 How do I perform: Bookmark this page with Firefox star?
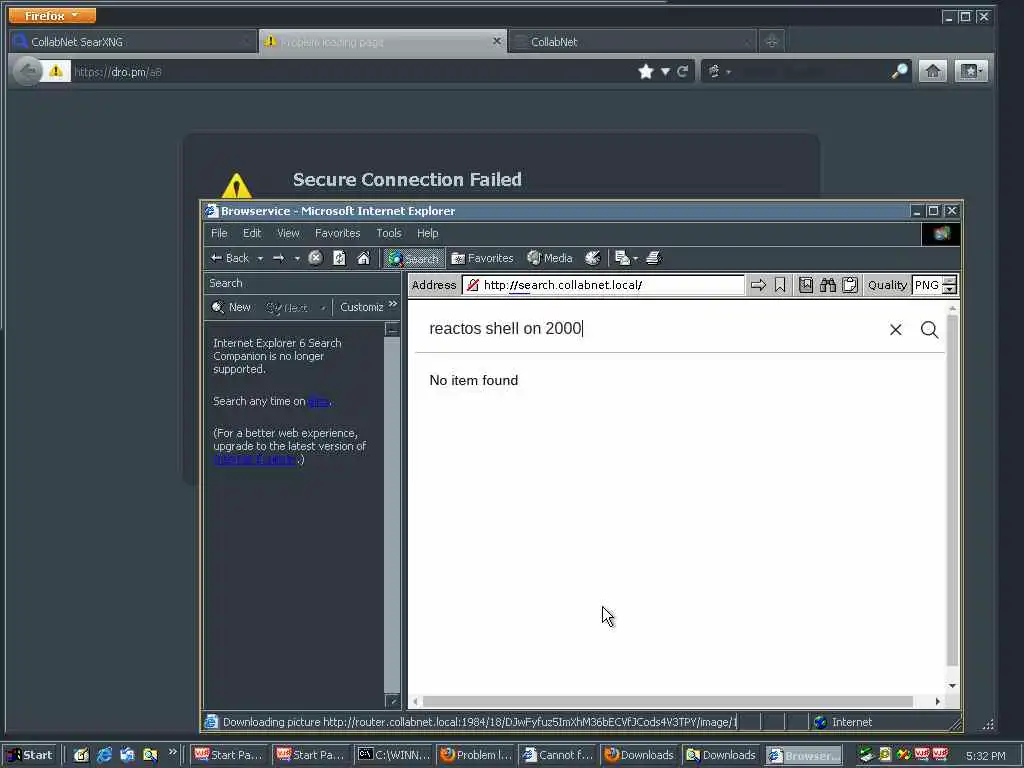(x=646, y=72)
